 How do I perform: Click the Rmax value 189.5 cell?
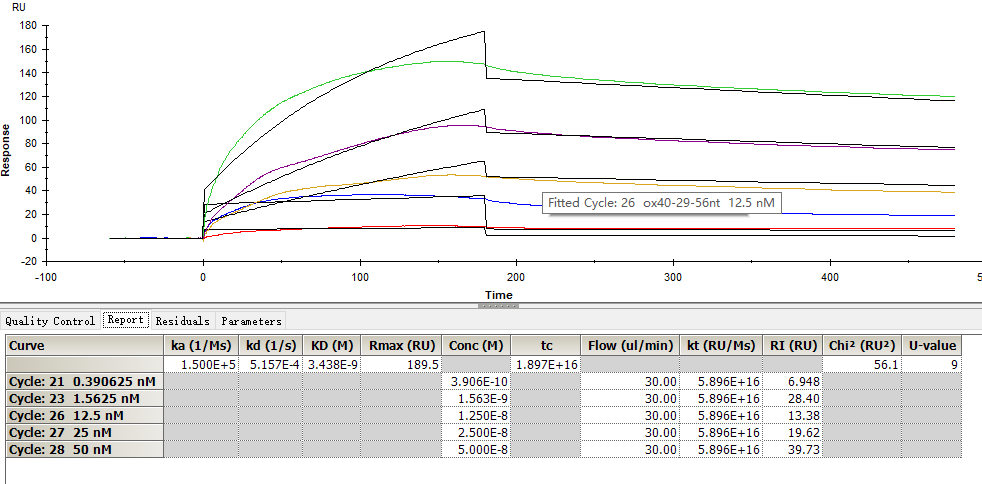[400, 365]
